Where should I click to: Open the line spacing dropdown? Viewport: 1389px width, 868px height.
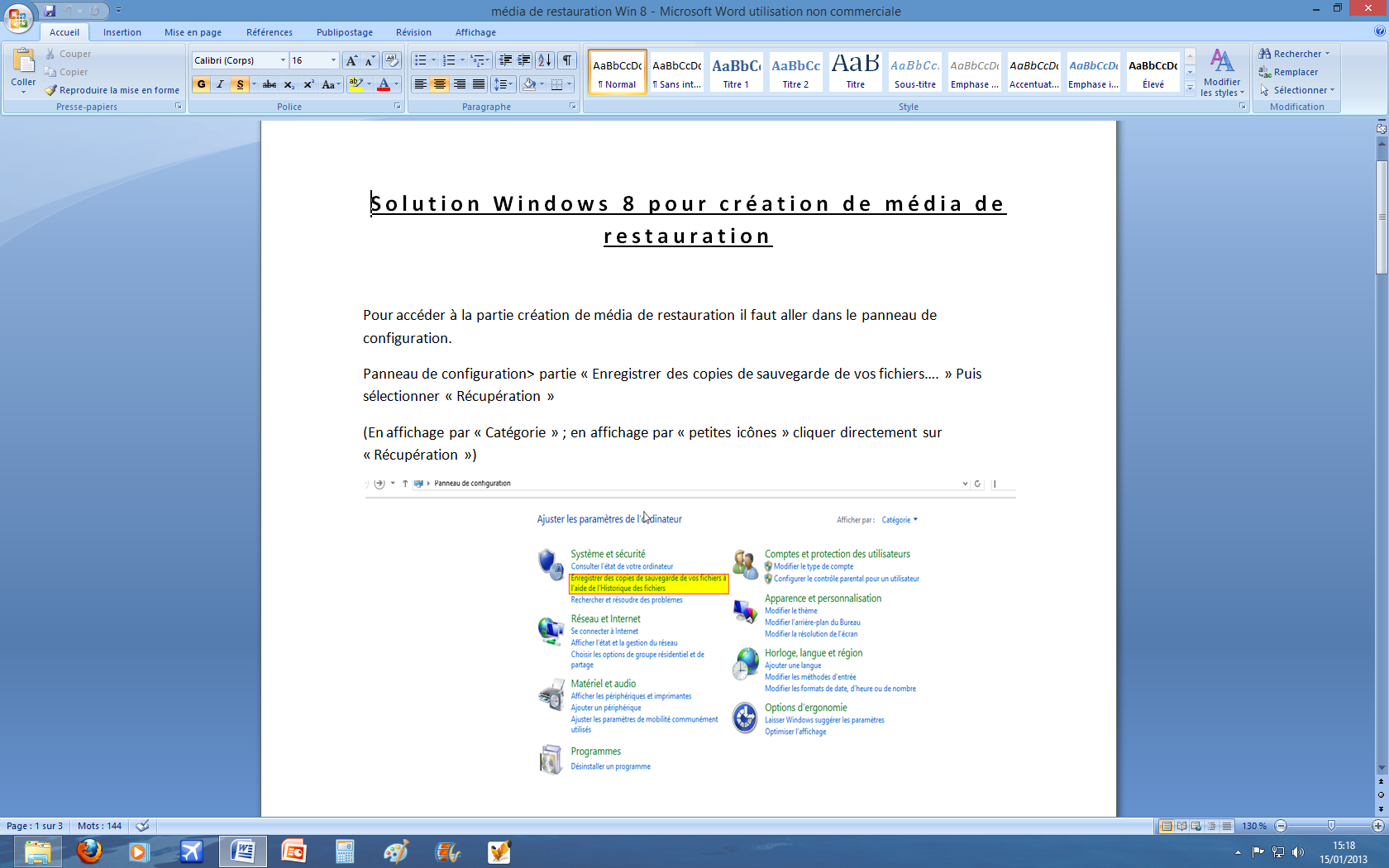pyautogui.click(x=504, y=84)
